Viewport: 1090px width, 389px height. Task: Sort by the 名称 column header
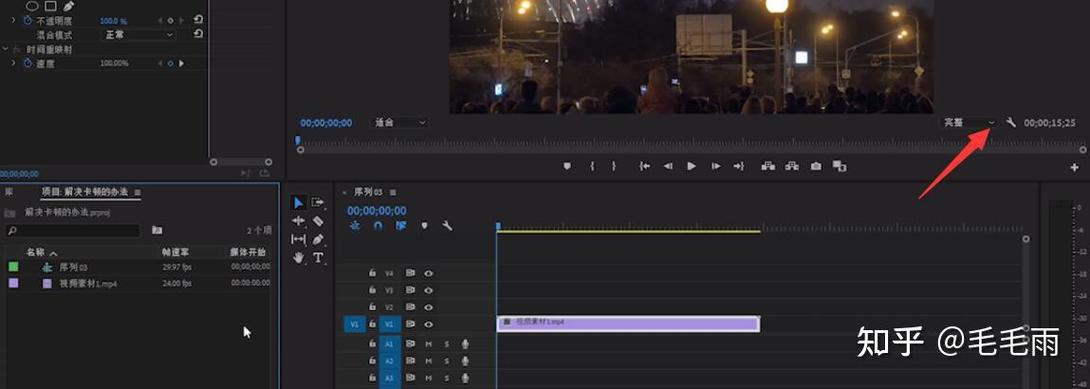click(x=35, y=253)
